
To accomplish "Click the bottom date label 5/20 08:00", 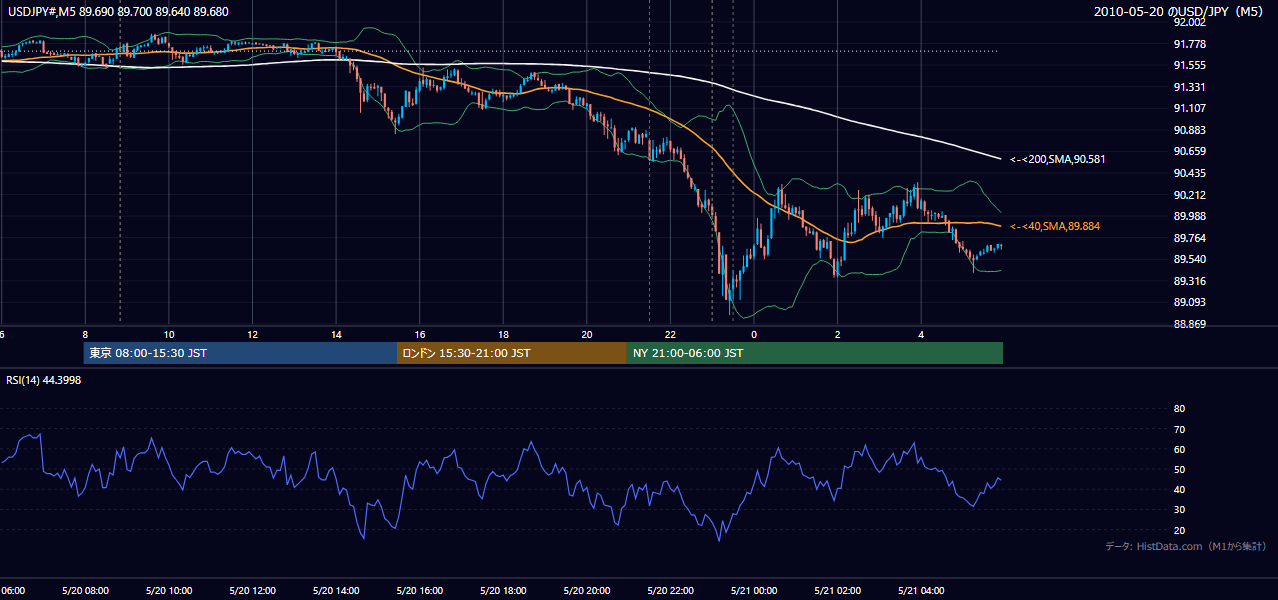I will point(85,590).
